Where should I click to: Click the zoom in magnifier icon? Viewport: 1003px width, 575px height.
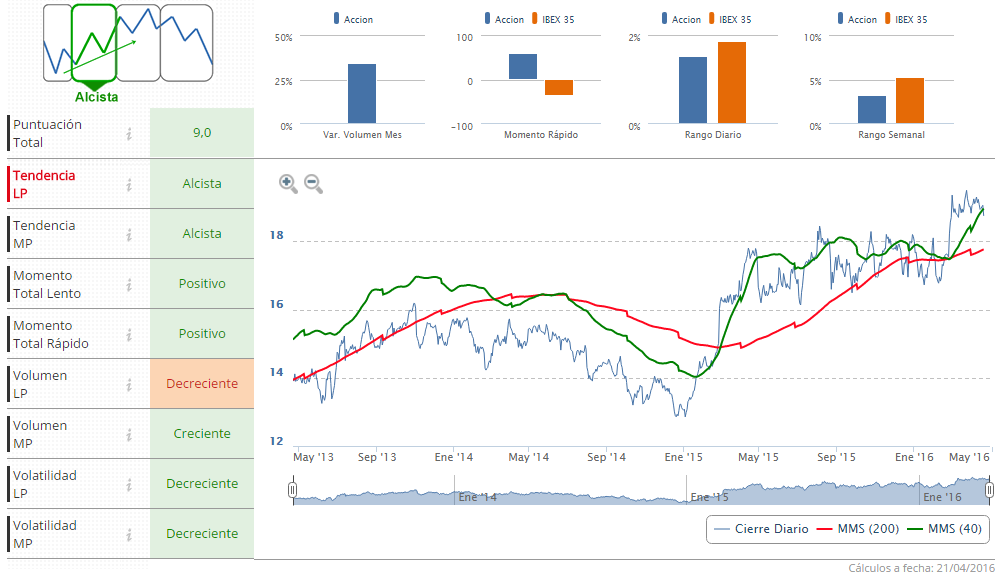click(287, 183)
